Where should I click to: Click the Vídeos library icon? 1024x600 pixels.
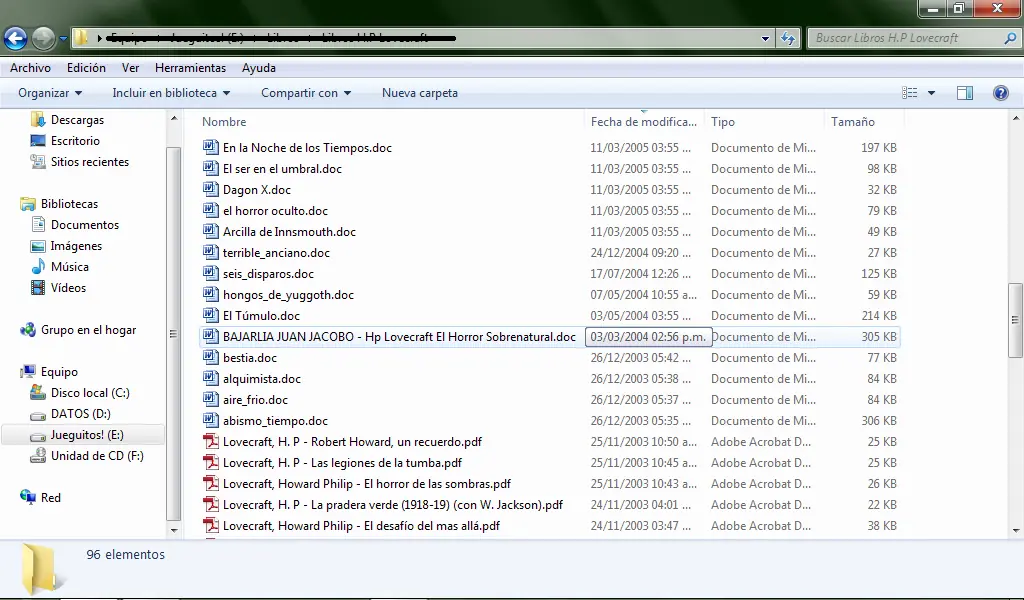pos(39,288)
